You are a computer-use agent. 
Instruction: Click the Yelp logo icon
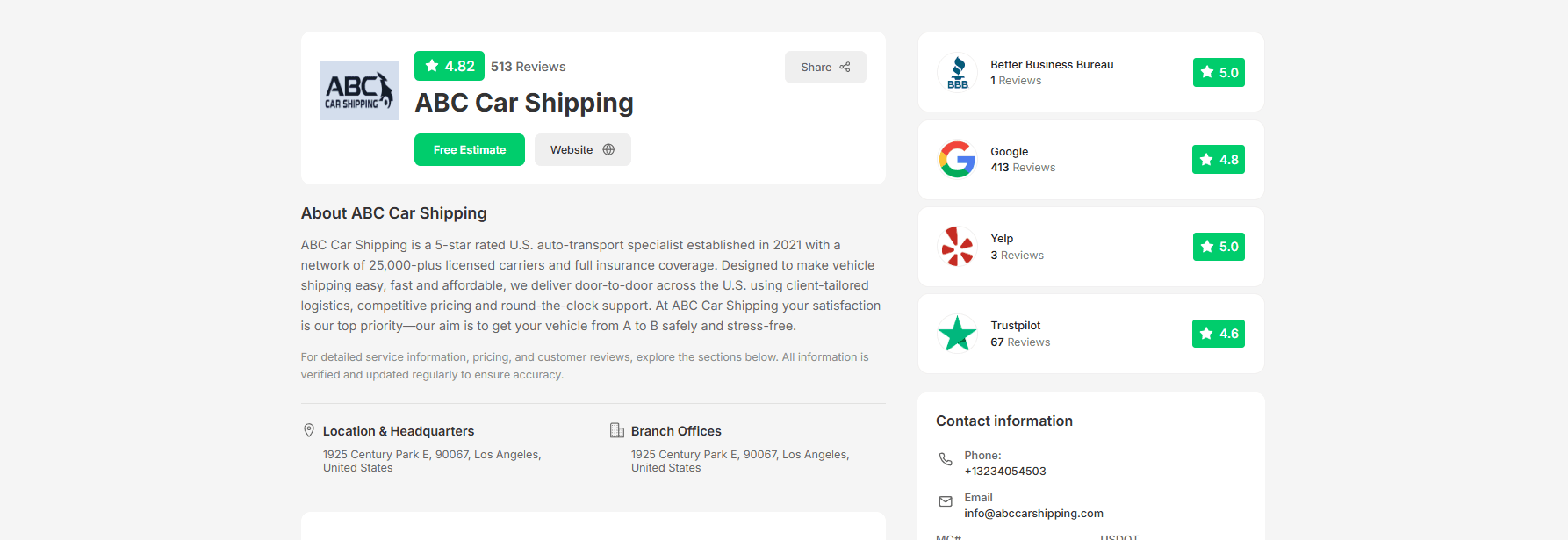pyautogui.click(x=957, y=247)
